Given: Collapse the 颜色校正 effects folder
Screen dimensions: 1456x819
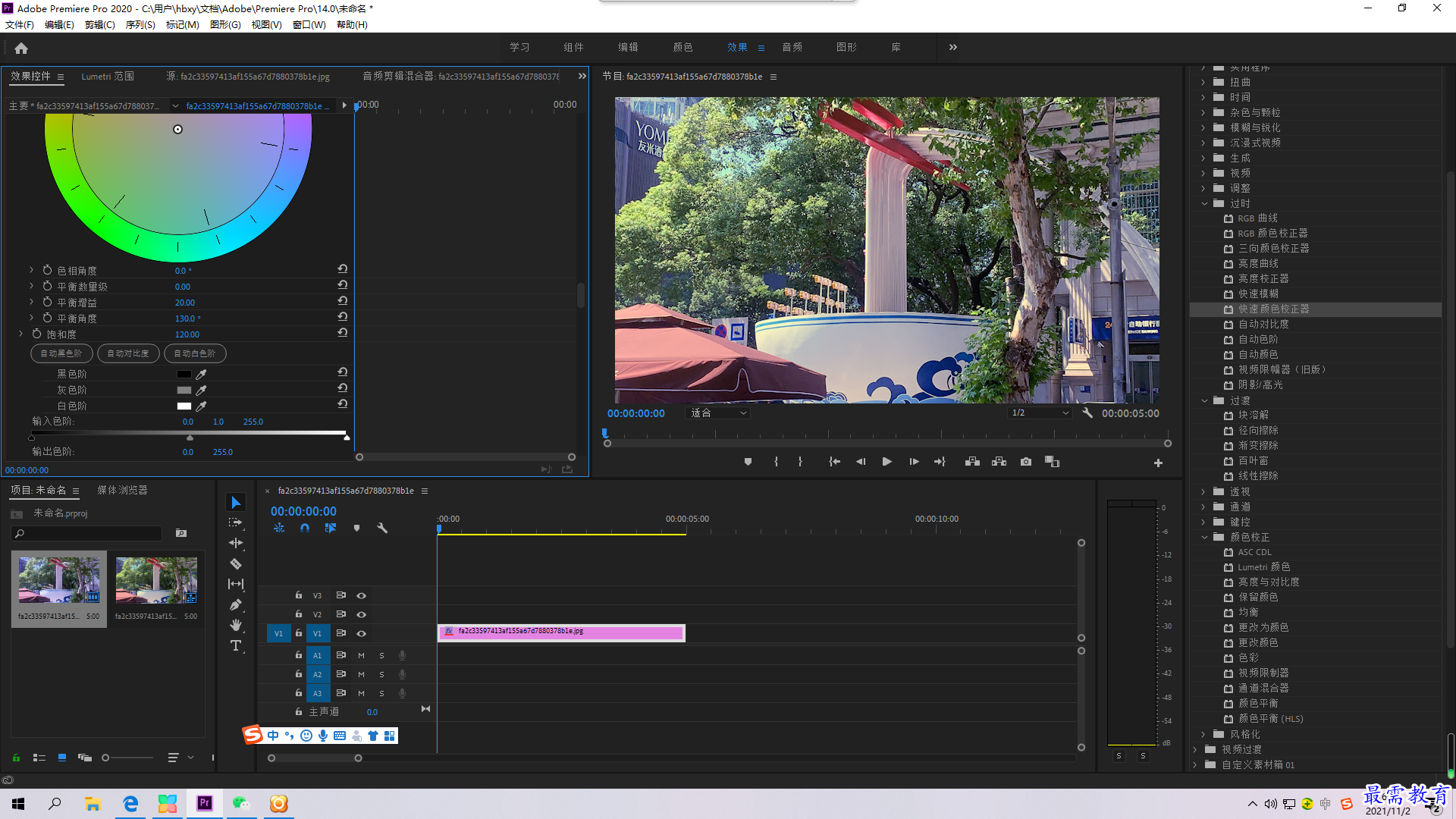Looking at the screenshot, I should click(x=1204, y=537).
